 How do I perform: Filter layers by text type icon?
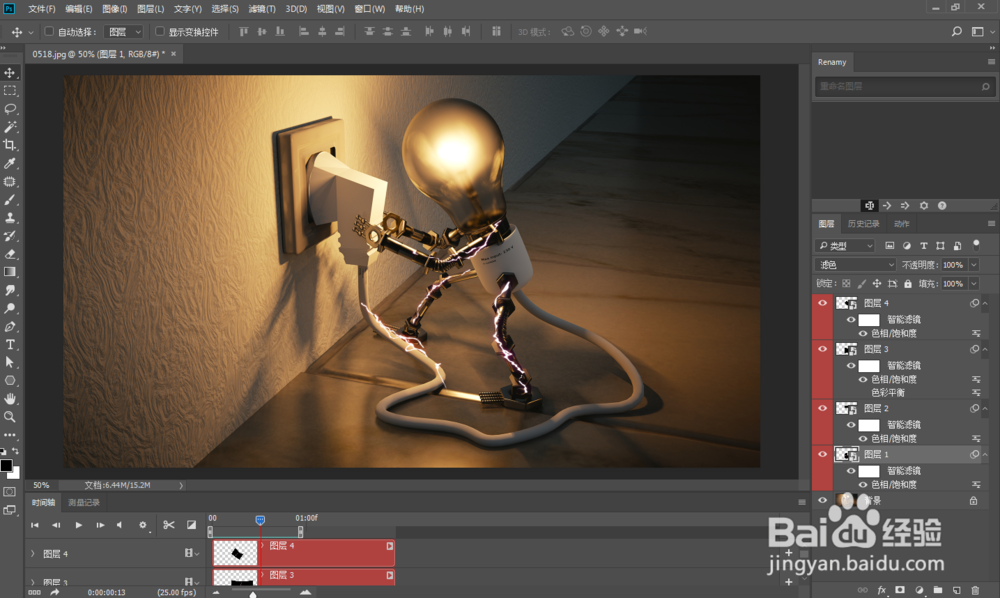[923, 245]
